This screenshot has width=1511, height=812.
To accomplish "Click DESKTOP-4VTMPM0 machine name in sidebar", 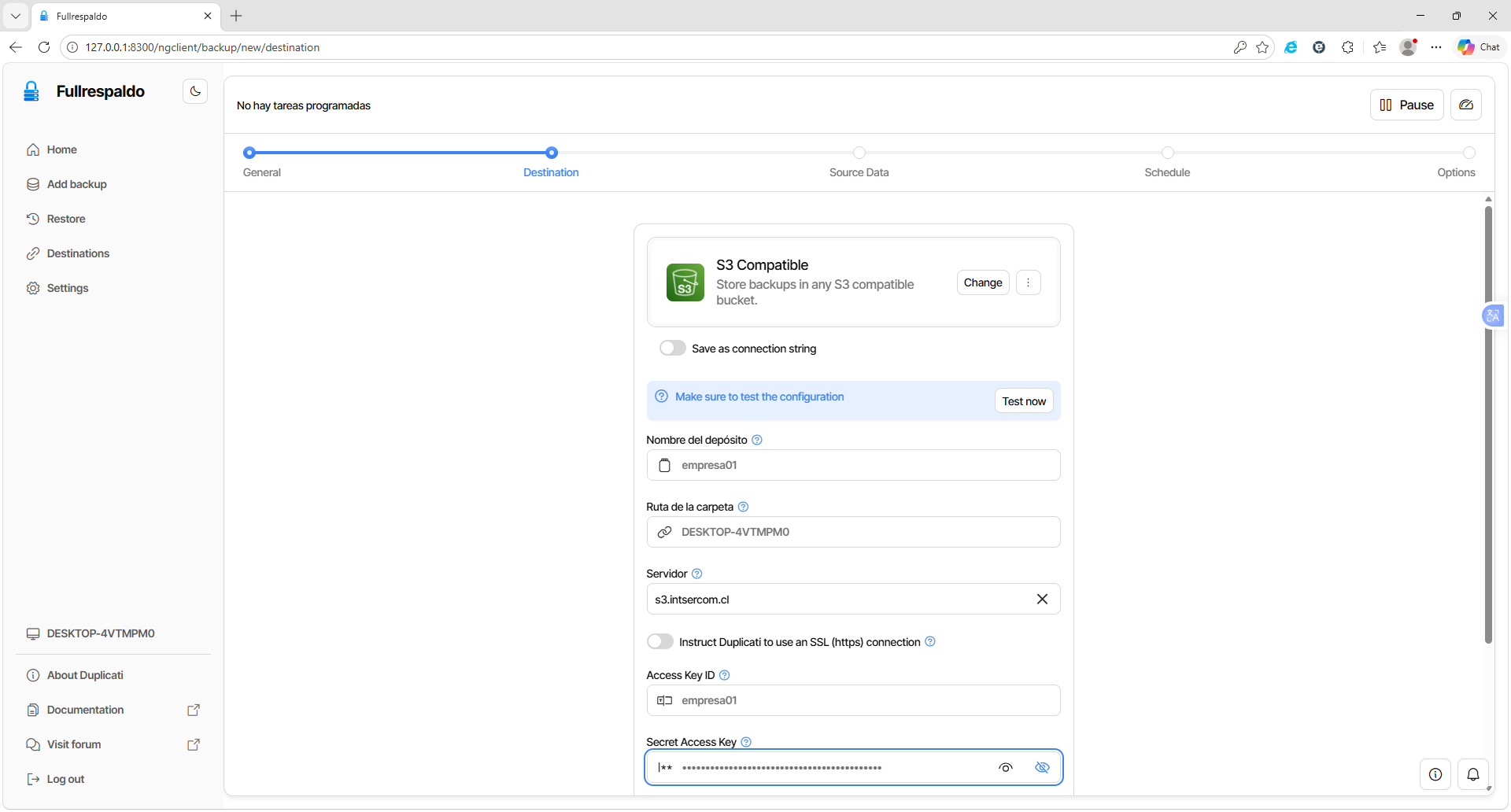I will tap(91, 633).
